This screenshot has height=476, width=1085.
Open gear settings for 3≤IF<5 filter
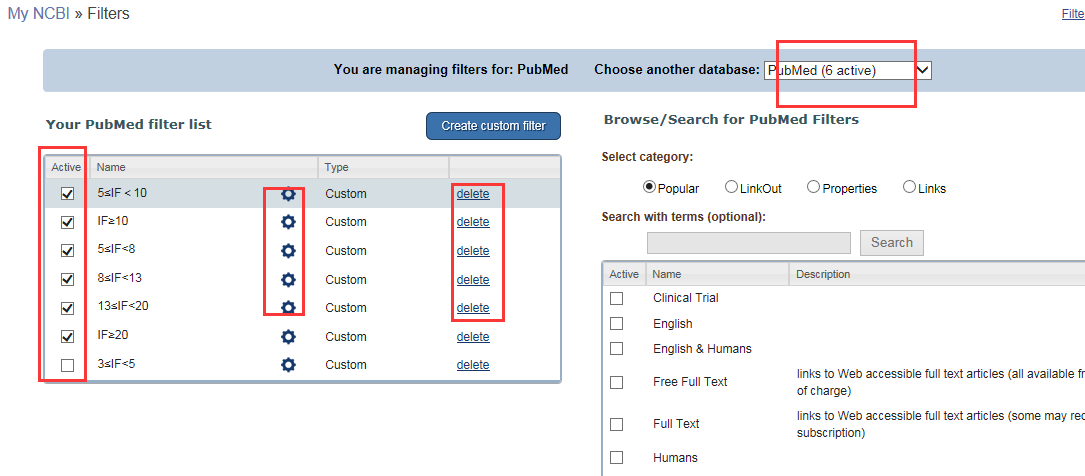point(288,365)
